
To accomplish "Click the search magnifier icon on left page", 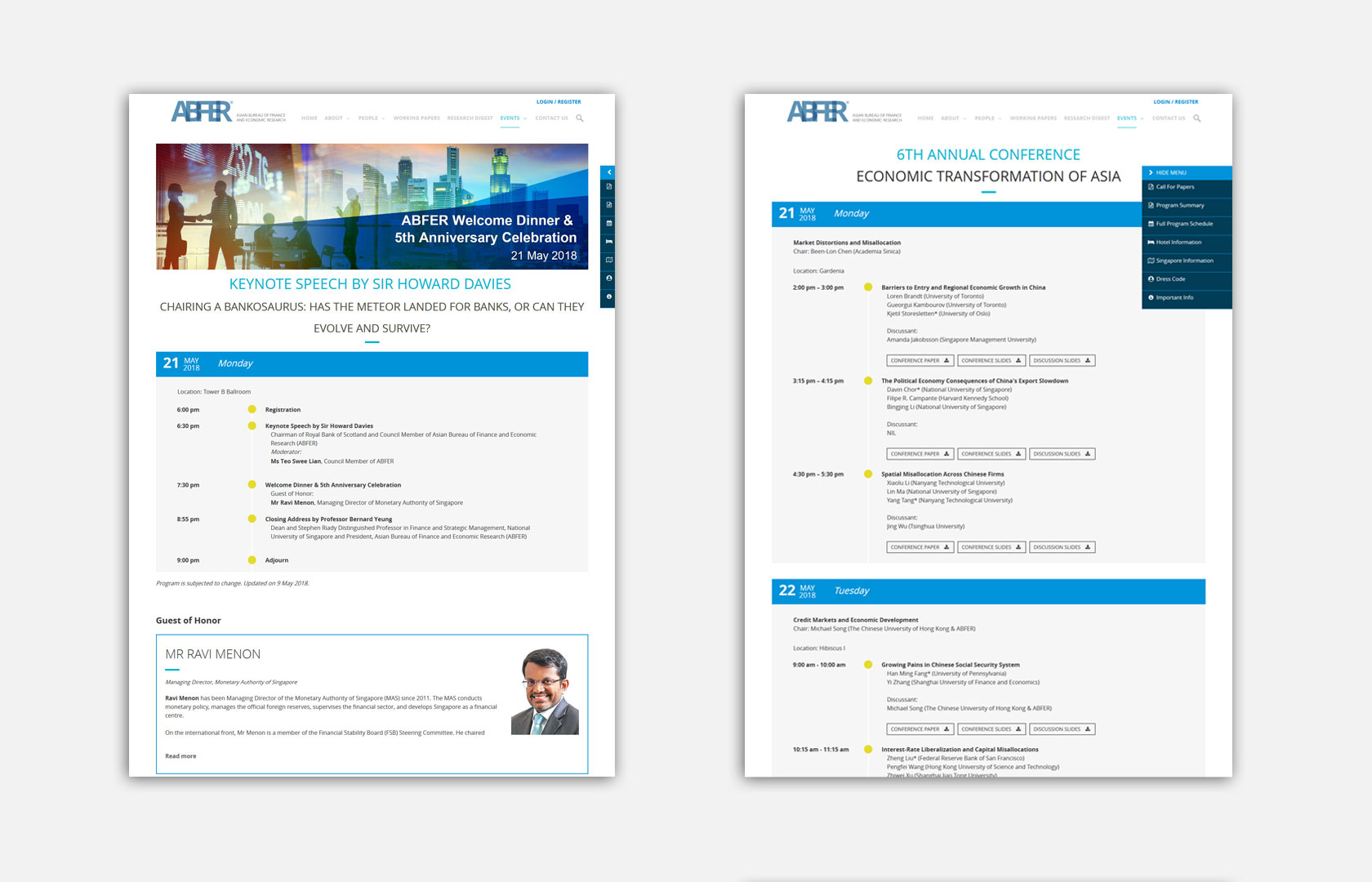I will 580,118.
